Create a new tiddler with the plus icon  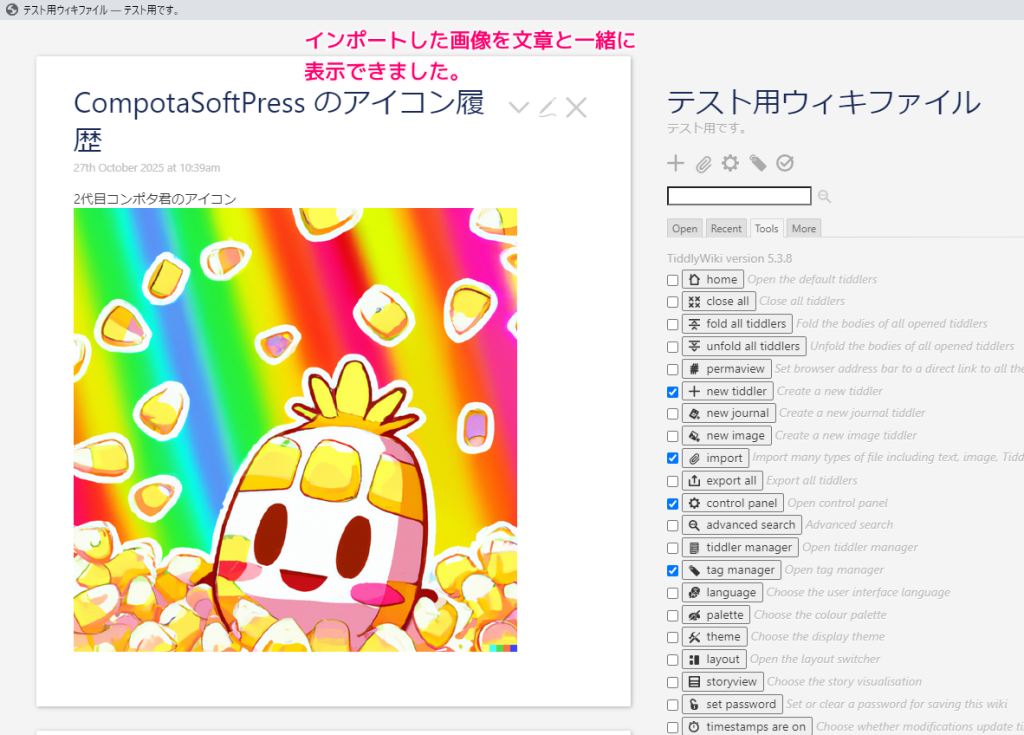pyautogui.click(x=675, y=163)
